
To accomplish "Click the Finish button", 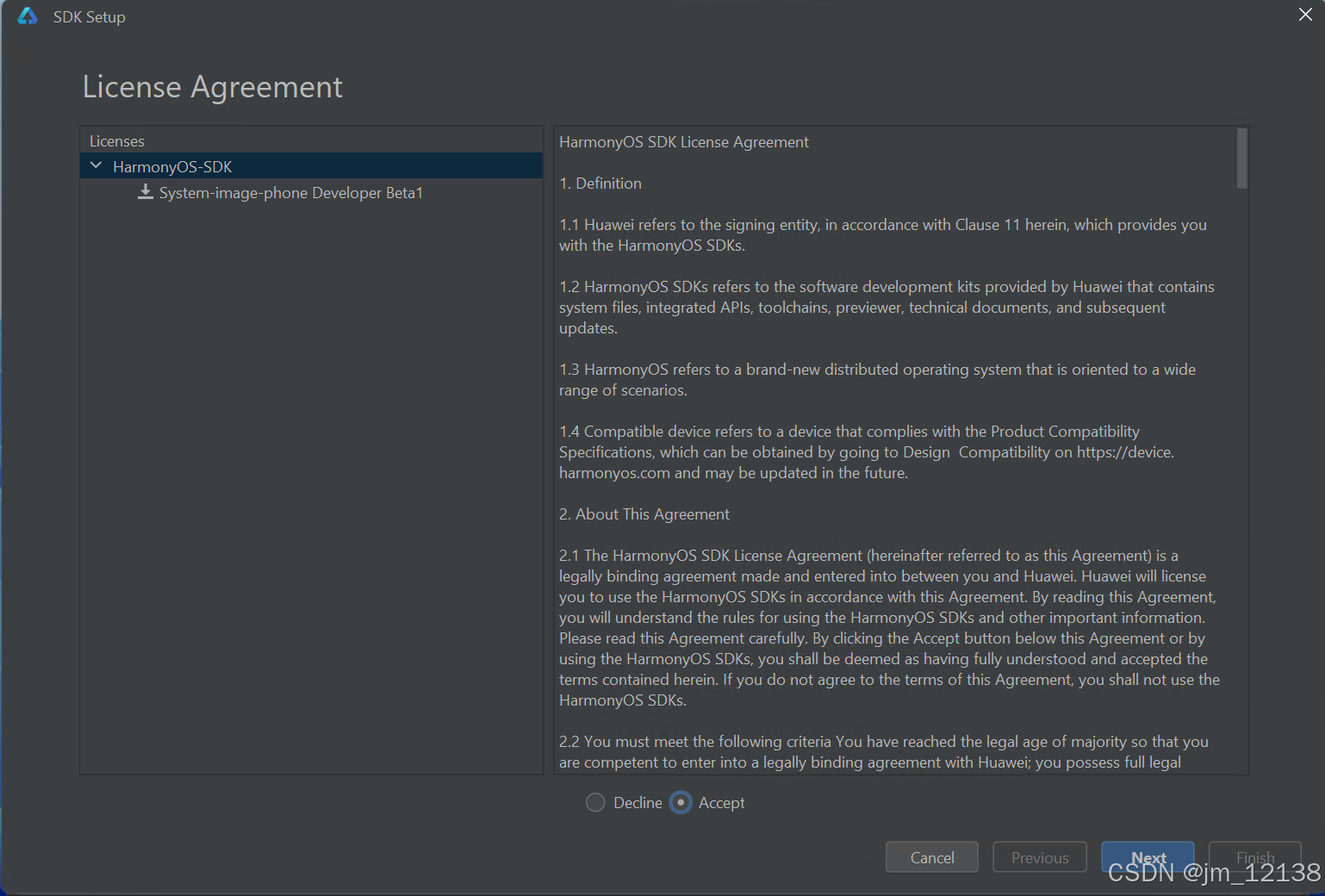I will tap(1255, 857).
